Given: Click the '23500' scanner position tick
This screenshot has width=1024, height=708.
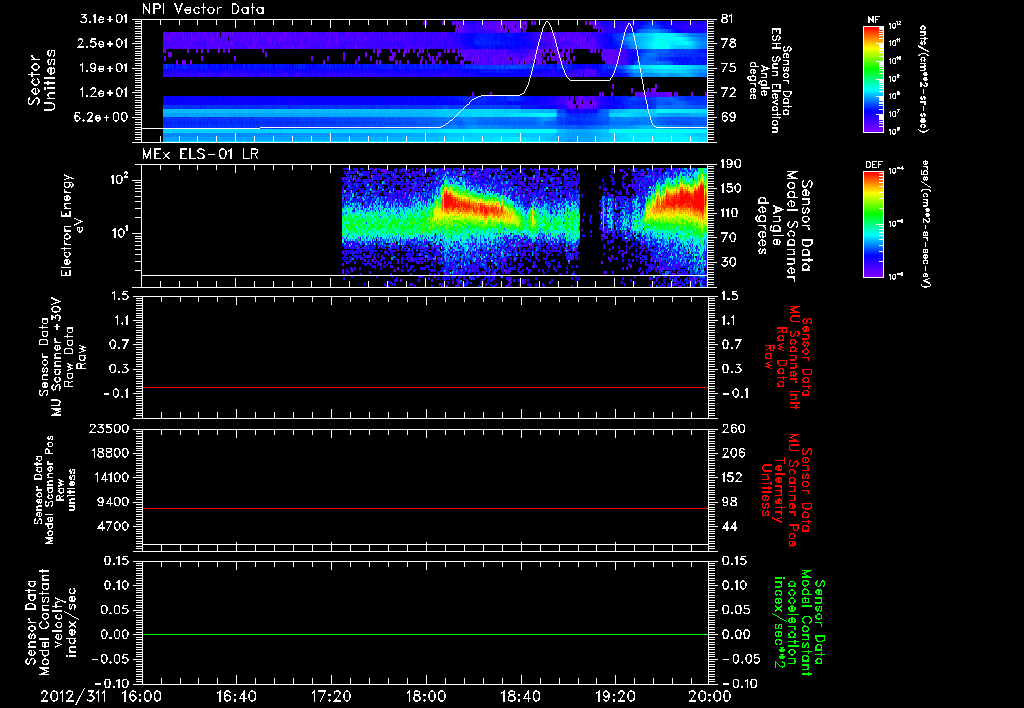Looking at the screenshot, I should 108,428.
